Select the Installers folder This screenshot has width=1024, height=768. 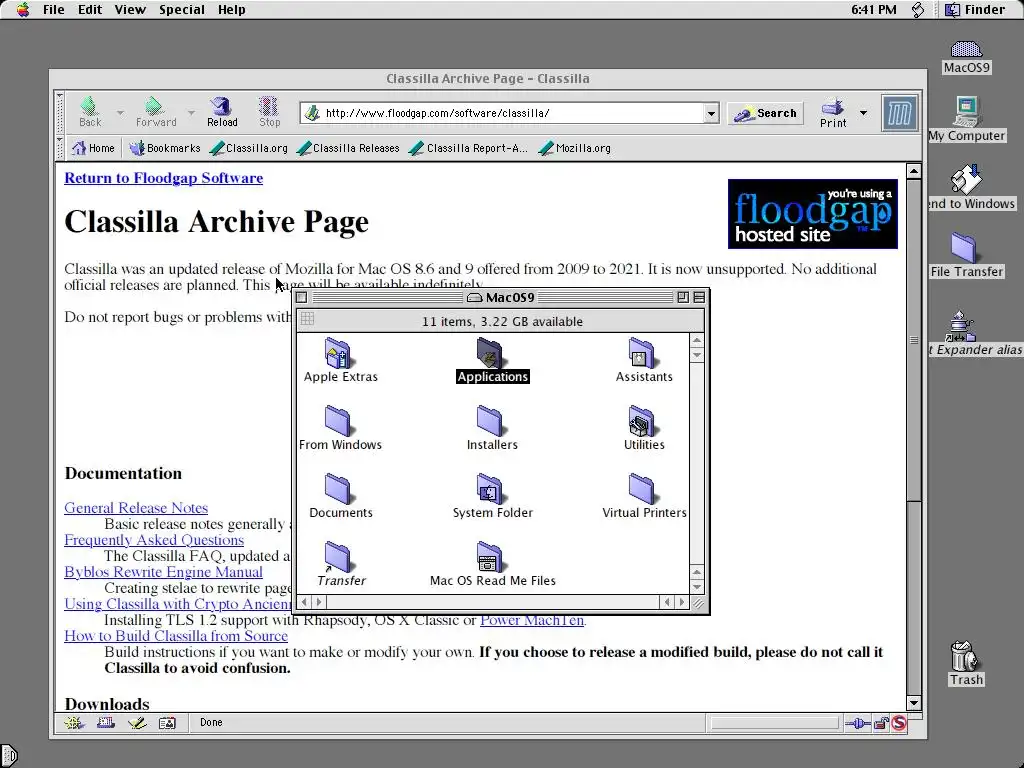492,428
